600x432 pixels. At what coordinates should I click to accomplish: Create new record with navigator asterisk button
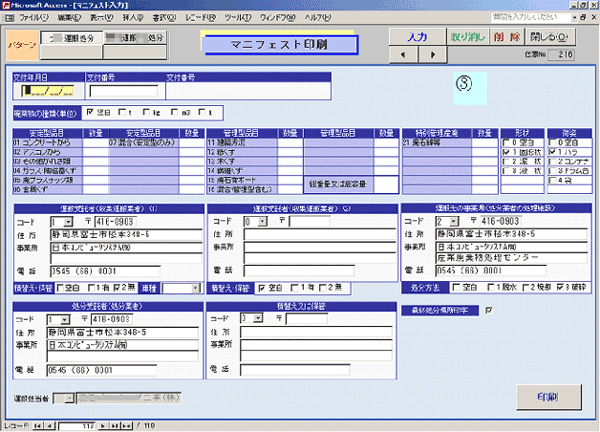(127, 425)
